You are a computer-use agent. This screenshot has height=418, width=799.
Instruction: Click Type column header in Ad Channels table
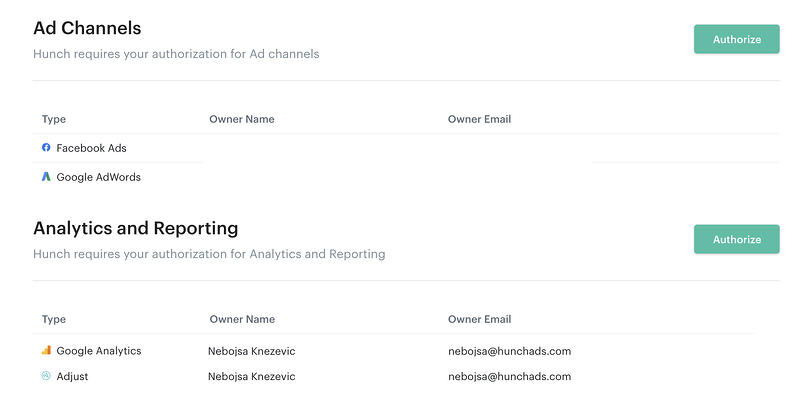pos(54,120)
